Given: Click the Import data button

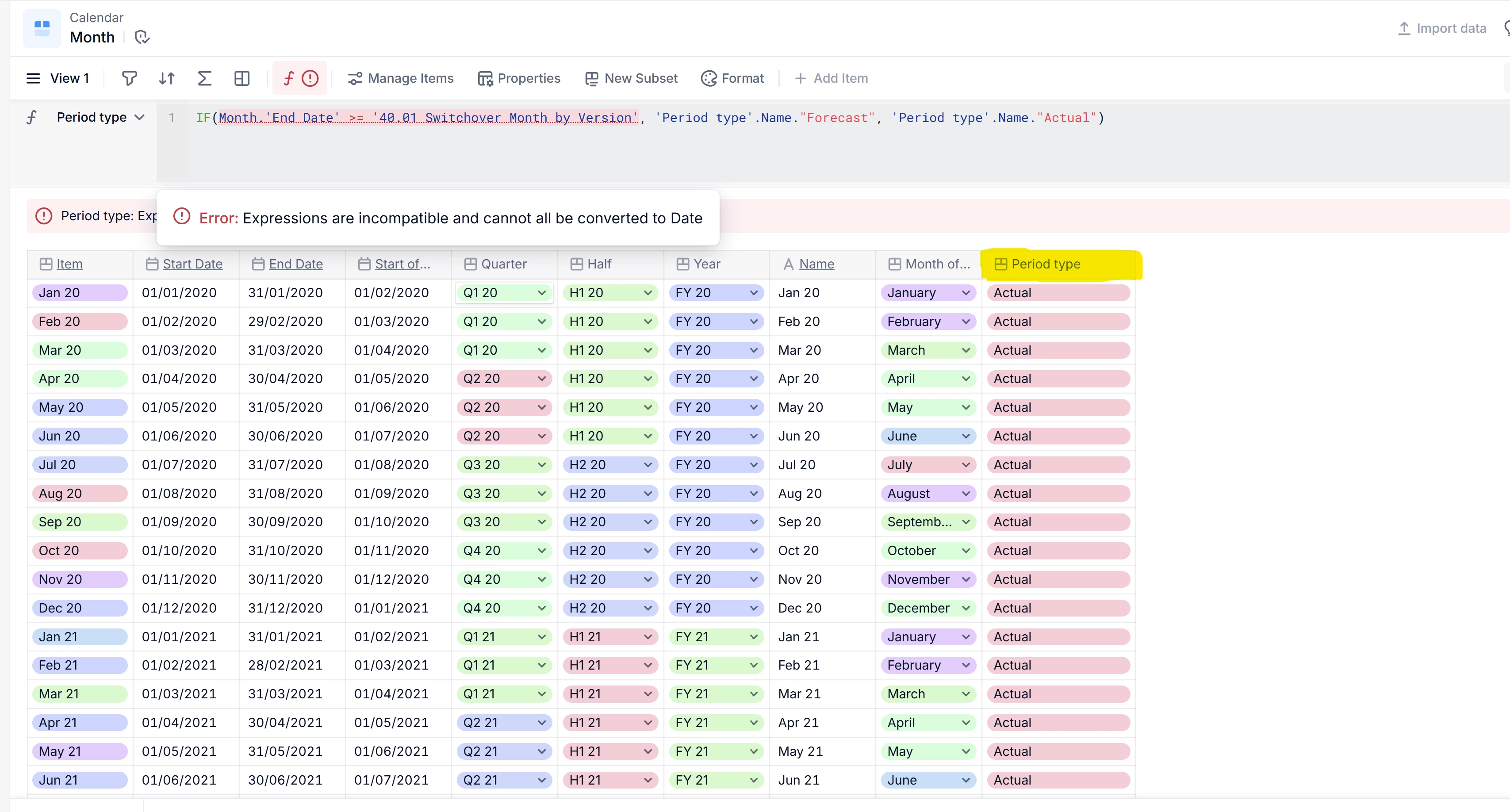Looking at the screenshot, I should tap(1442, 28).
